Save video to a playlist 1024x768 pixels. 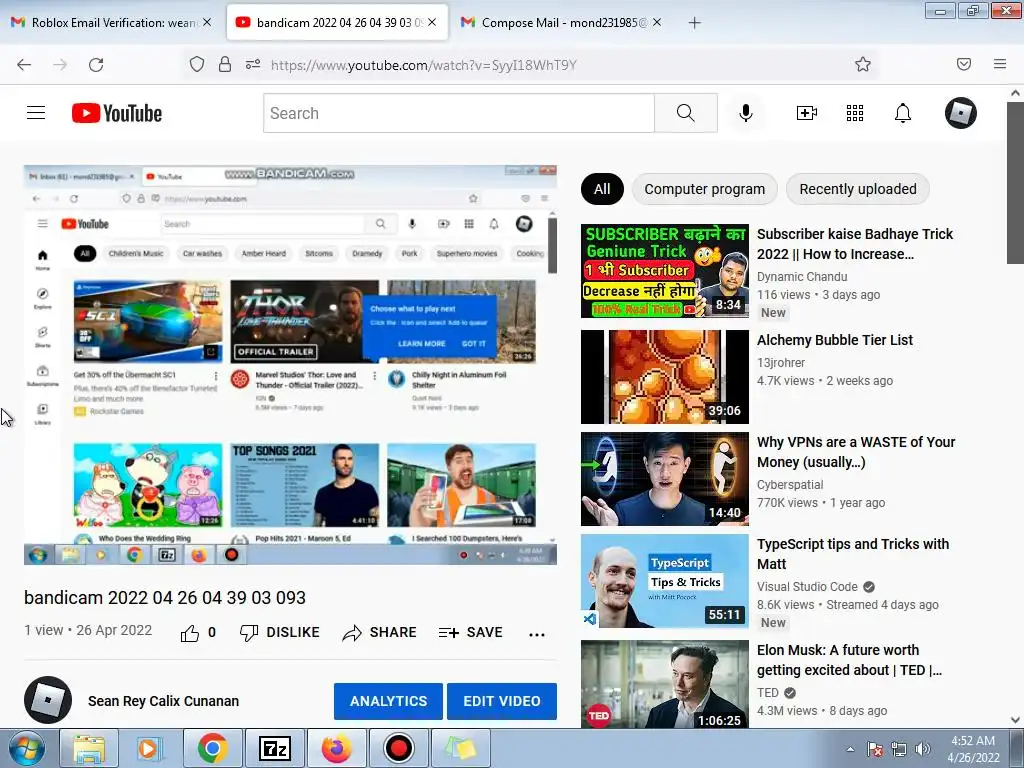pyautogui.click(x=471, y=632)
